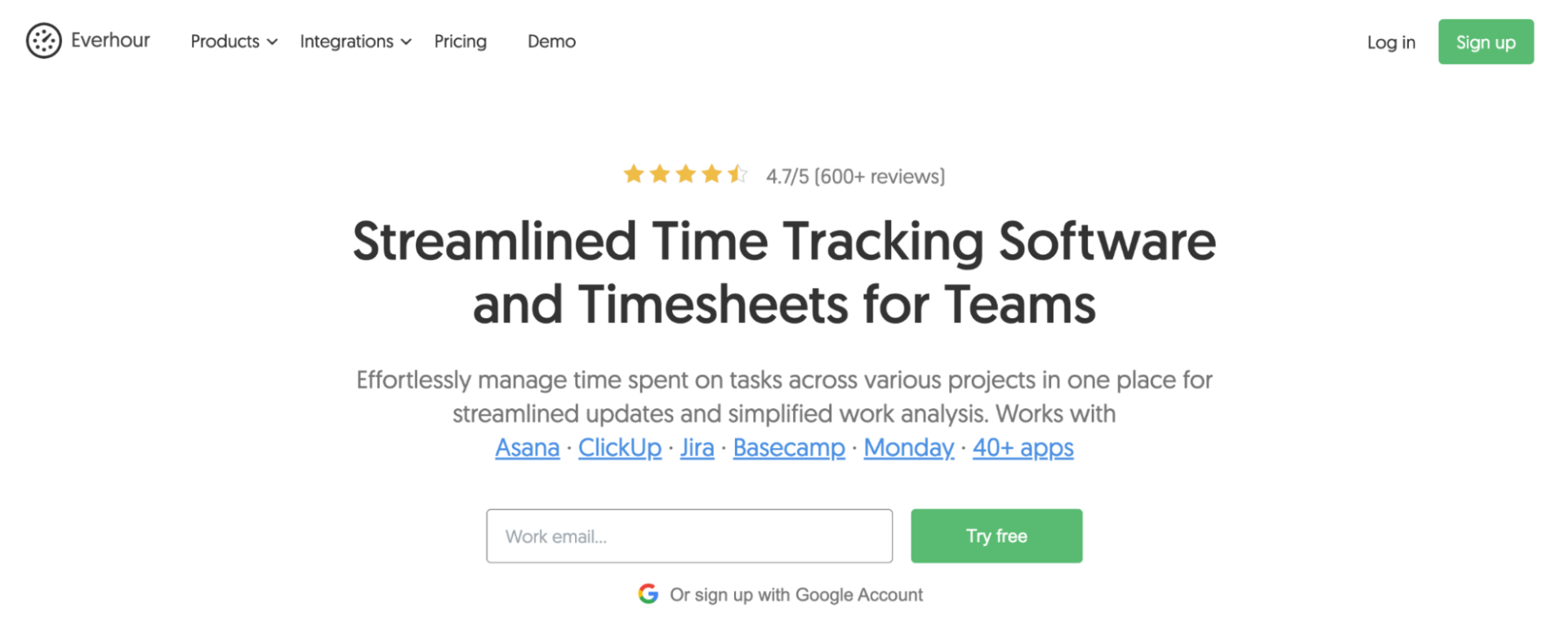Image resolution: width=1568 pixels, height=630 pixels.
Task: Click the Log in link
Action: click(x=1391, y=42)
